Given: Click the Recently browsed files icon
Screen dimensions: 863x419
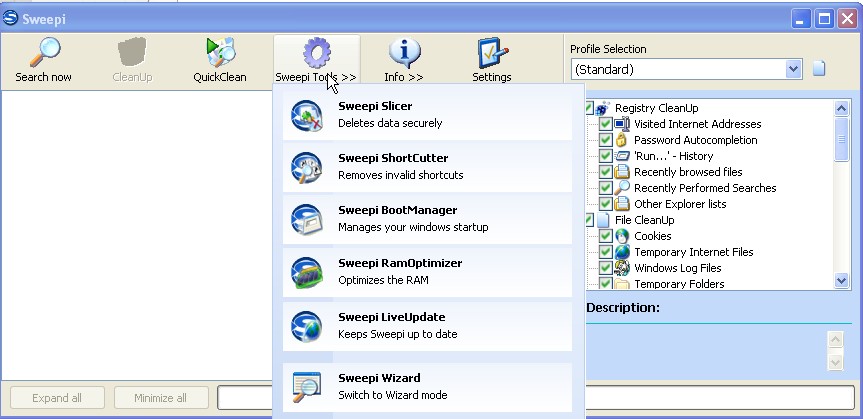Looking at the screenshot, I should pos(622,172).
